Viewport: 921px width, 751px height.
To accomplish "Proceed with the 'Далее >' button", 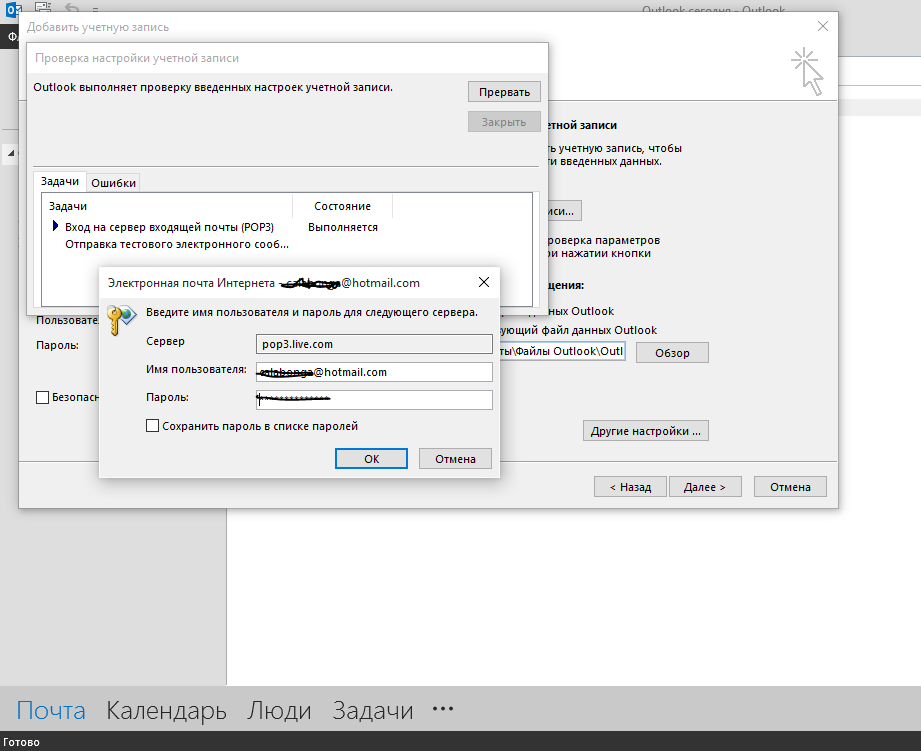I will point(705,487).
